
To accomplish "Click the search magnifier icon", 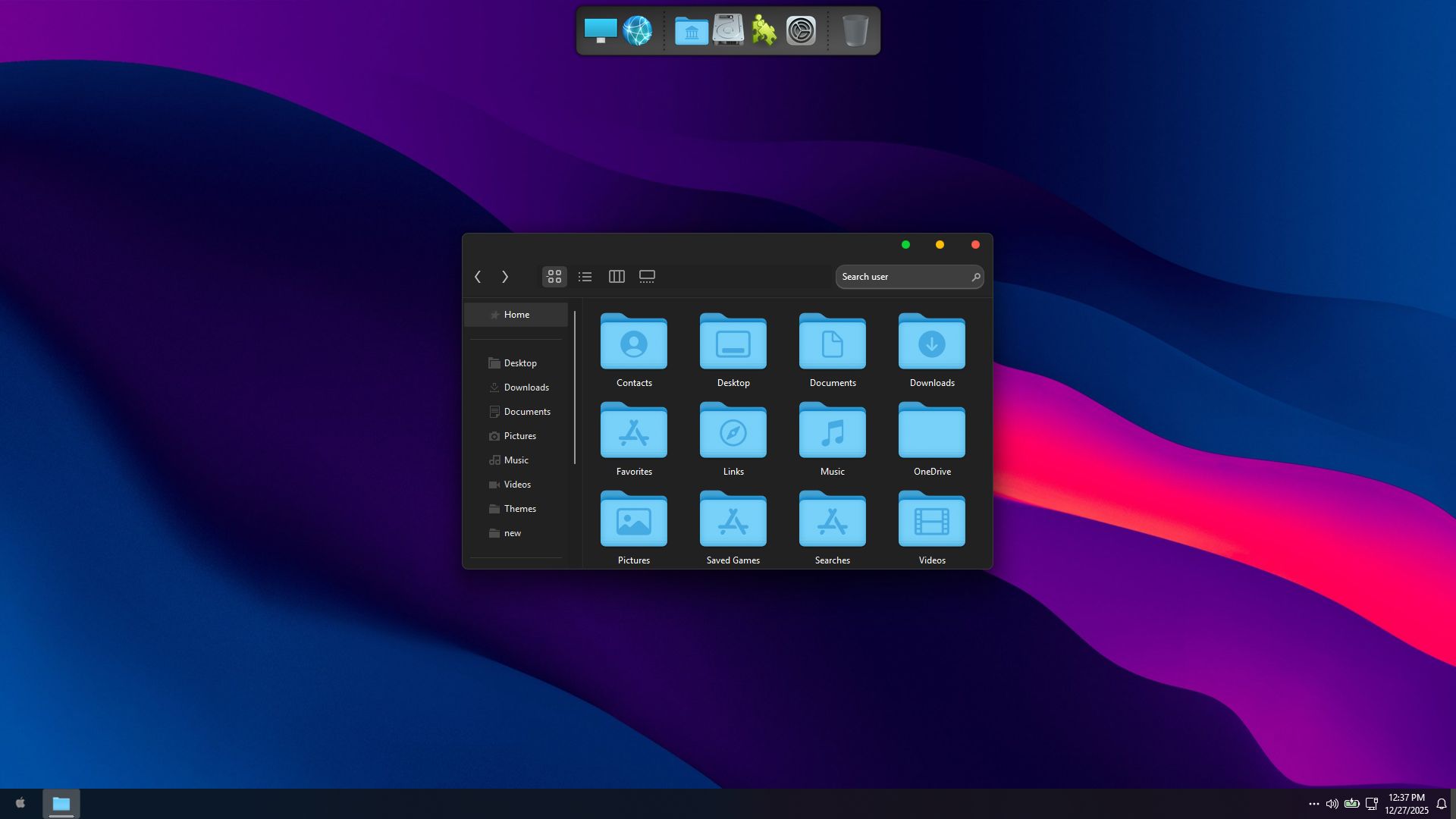I will point(975,278).
